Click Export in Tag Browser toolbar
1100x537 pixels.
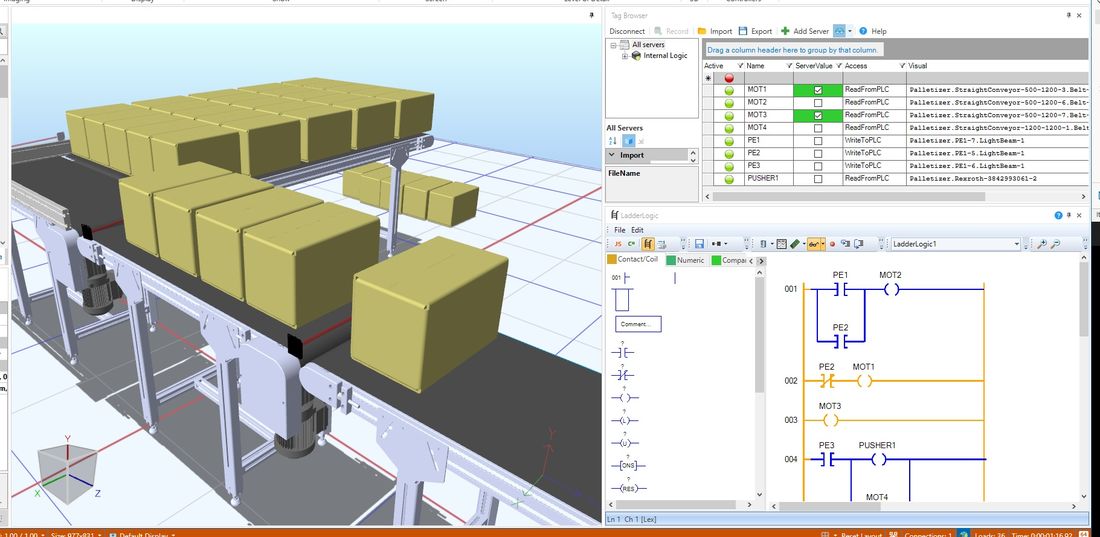tap(756, 31)
